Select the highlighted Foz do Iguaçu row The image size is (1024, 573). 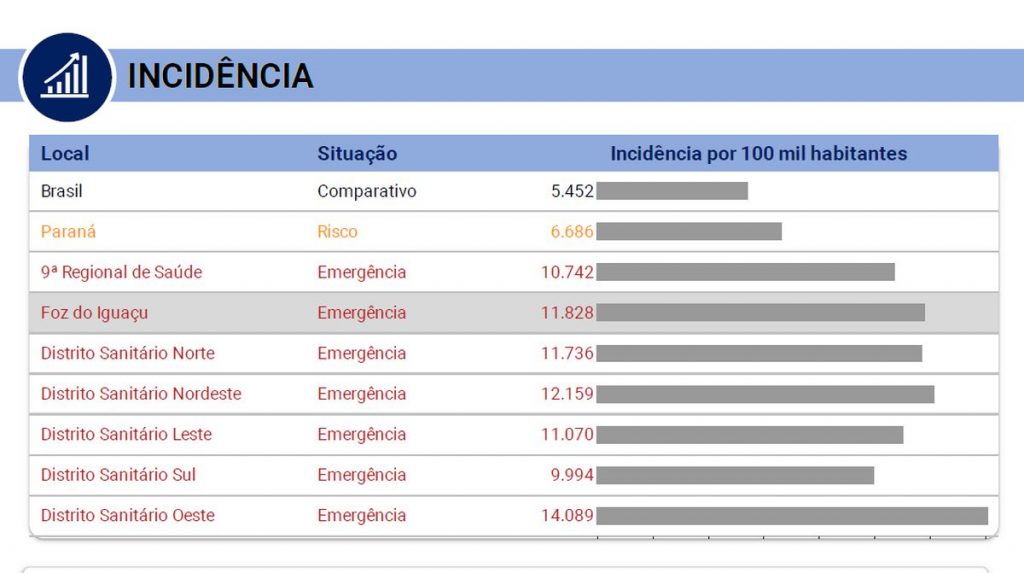[94, 313]
